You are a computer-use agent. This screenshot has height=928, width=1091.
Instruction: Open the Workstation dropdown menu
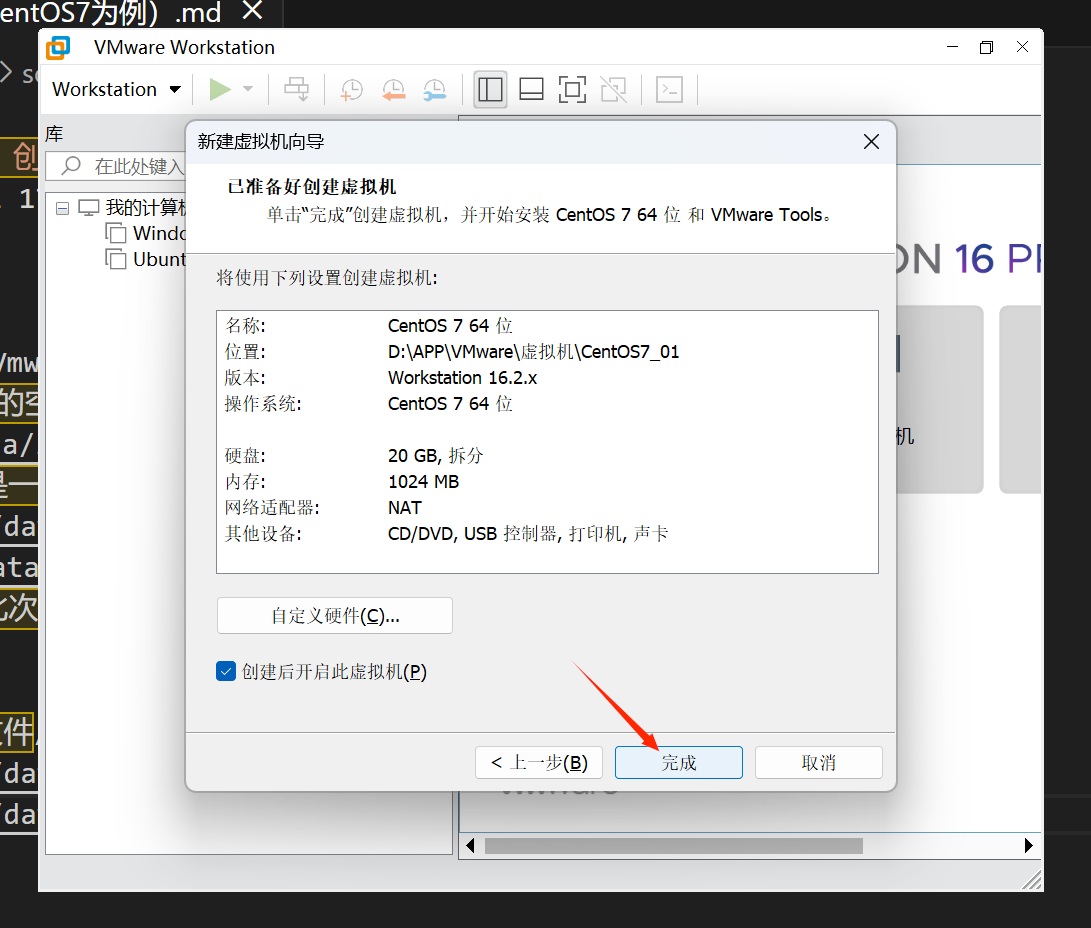[117, 89]
